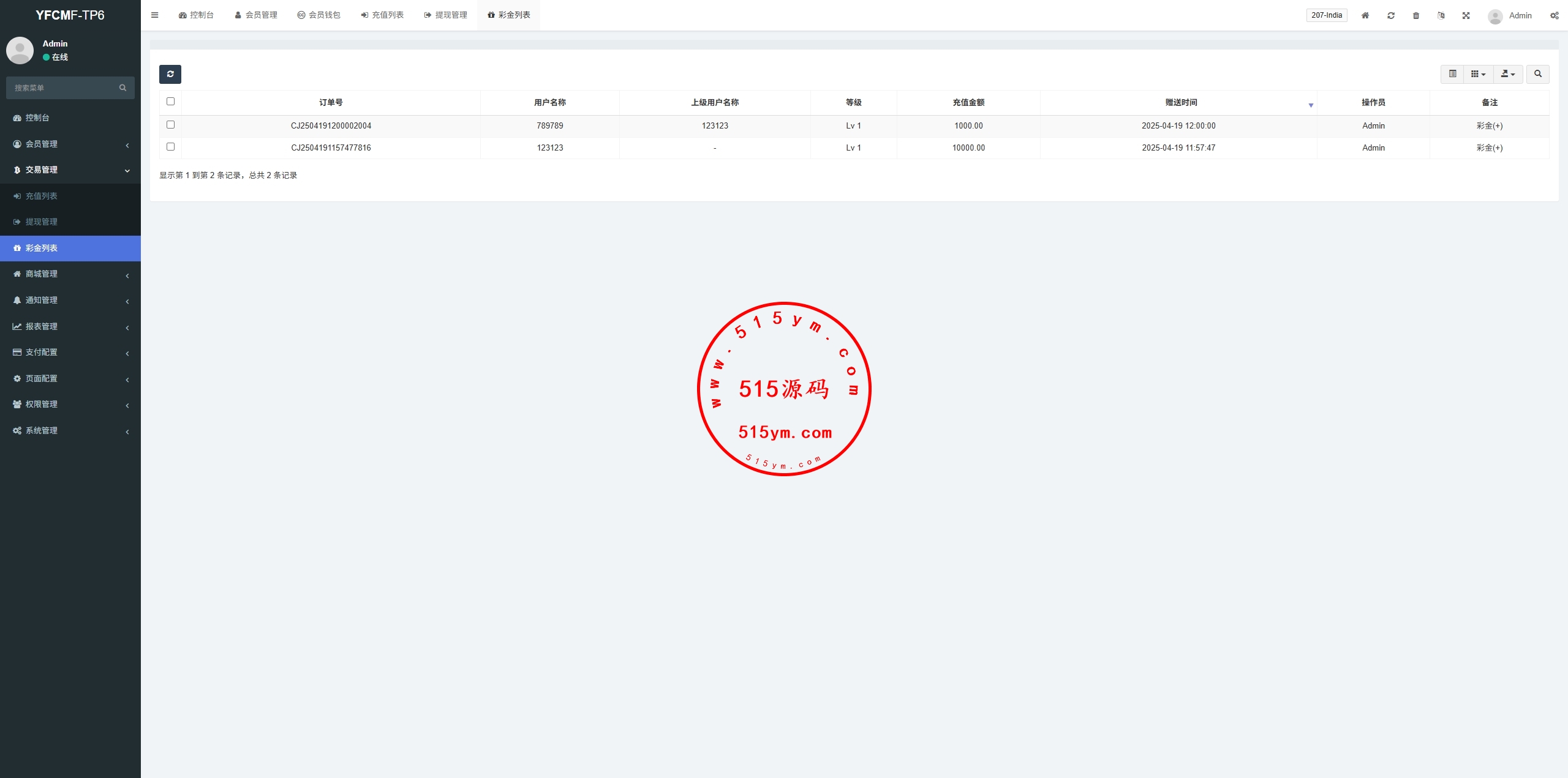Open 充值列表 in the sidebar submenu
Viewport: 1568px width, 778px height.
tap(42, 196)
